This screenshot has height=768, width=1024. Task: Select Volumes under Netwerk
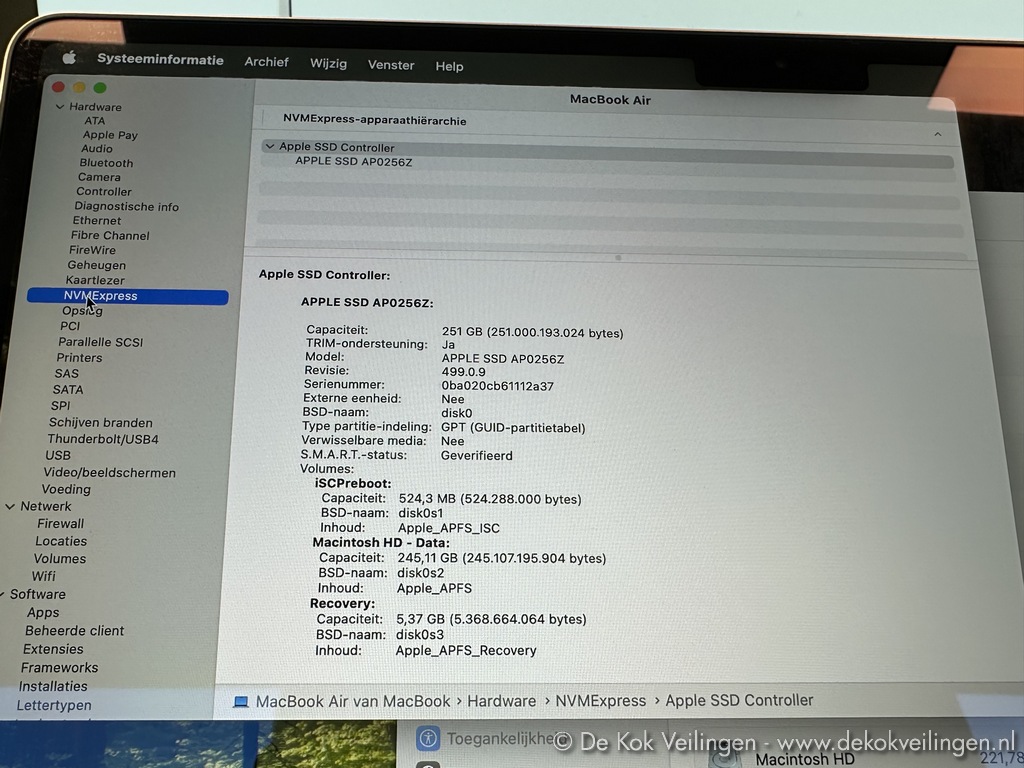pos(59,559)
